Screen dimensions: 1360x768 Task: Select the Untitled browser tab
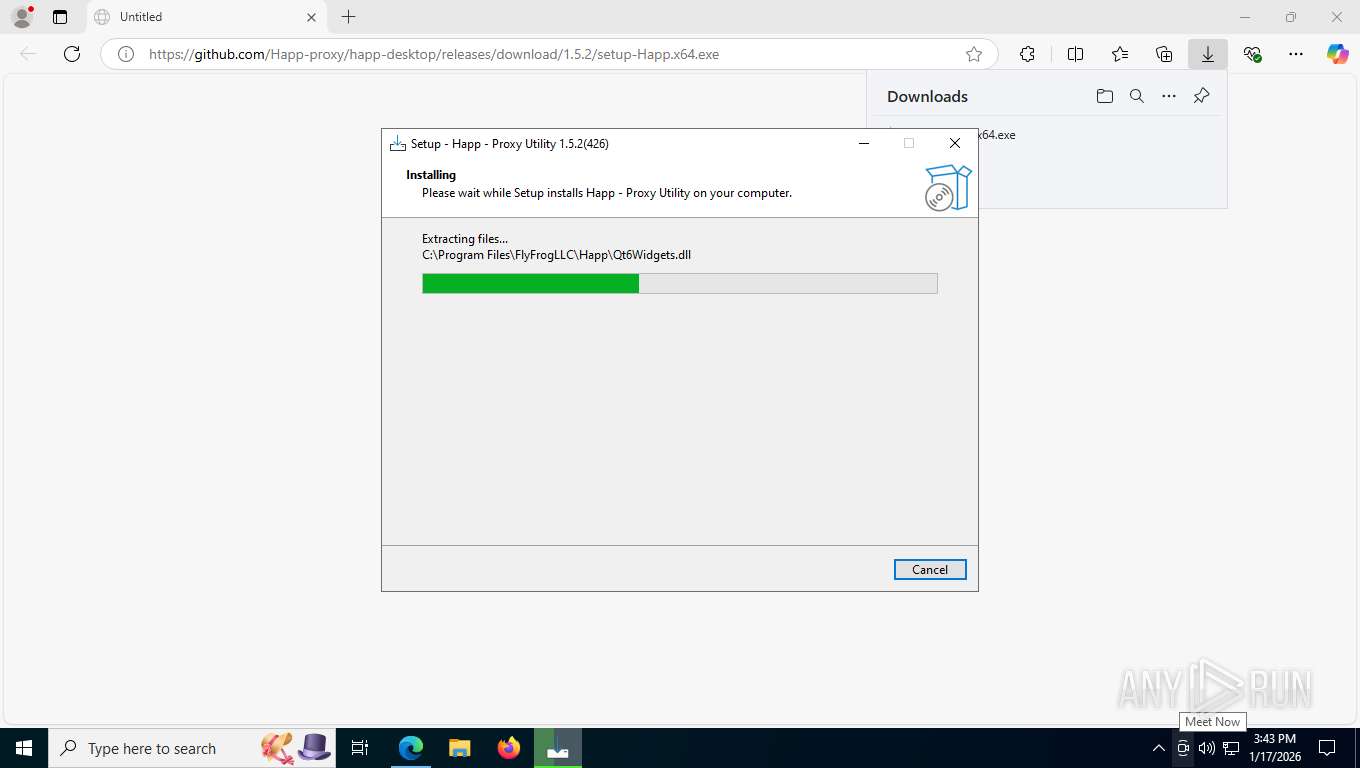click(205, 17)
